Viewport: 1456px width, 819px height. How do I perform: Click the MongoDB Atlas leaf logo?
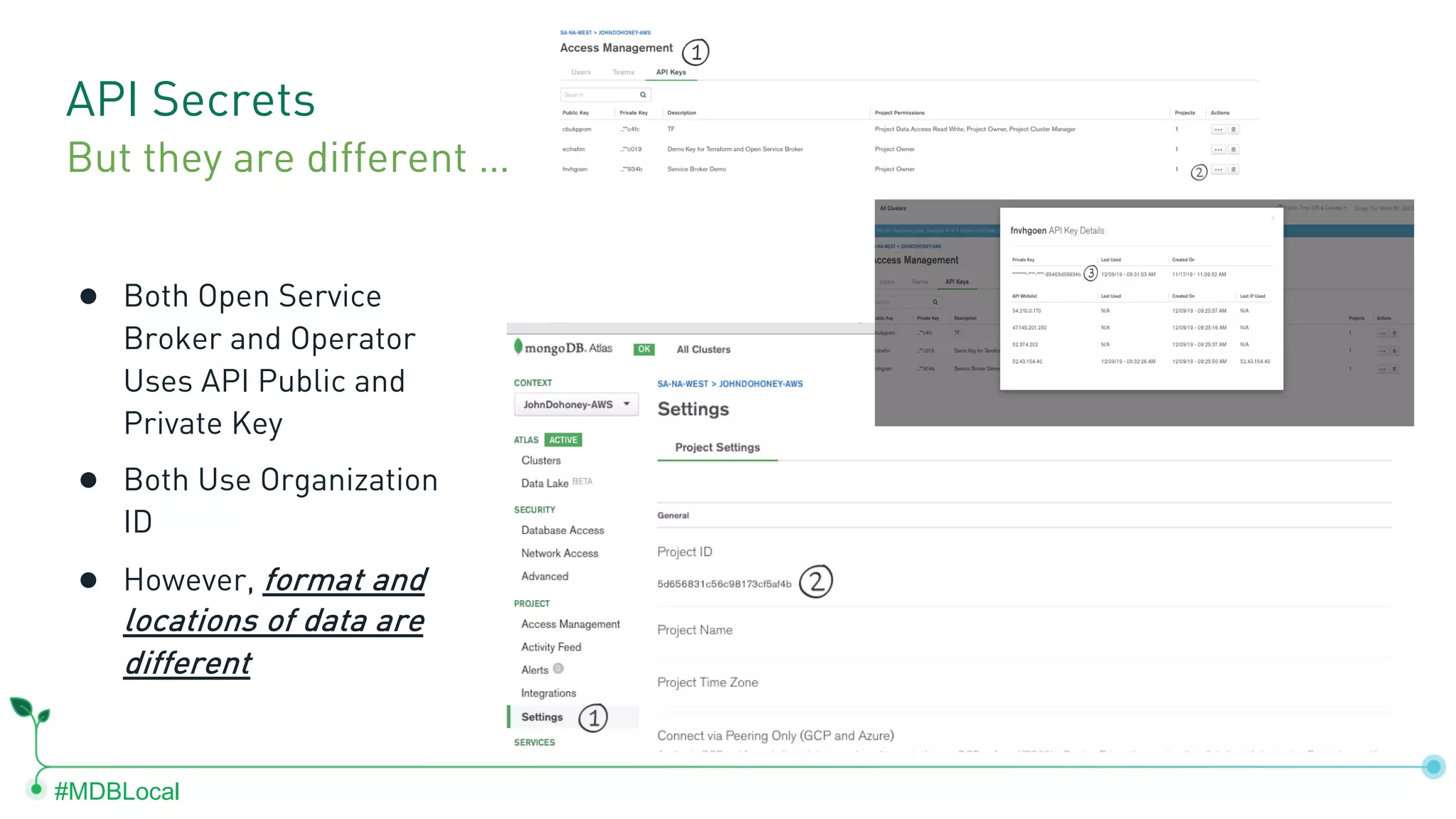click(x=518, y=347)
